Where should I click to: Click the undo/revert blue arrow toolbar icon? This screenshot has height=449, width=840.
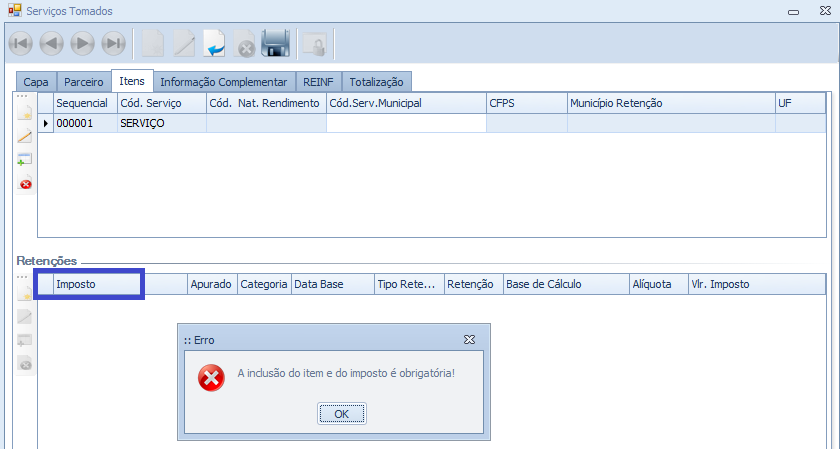[215, 43]
